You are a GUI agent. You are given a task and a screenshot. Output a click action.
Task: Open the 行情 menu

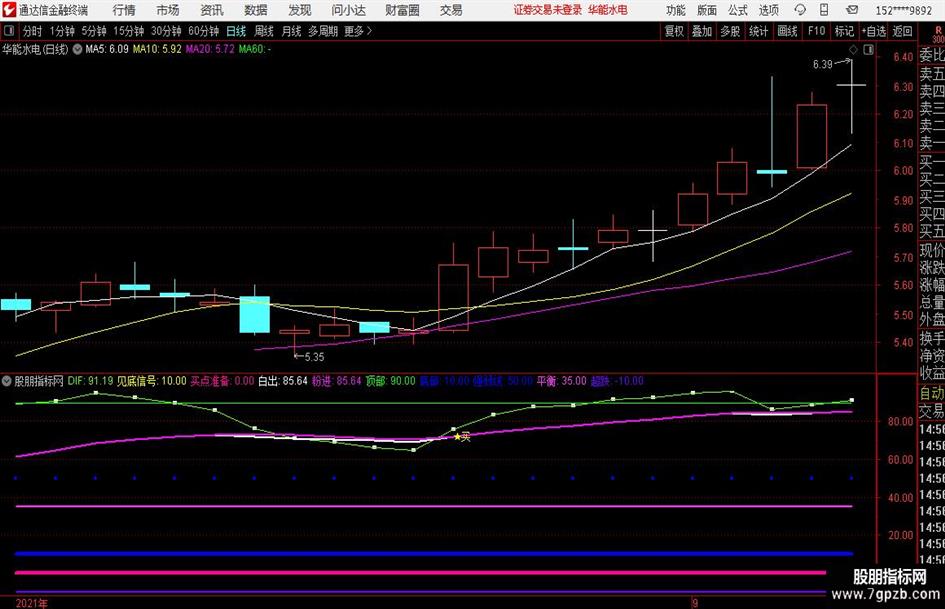pyautogui.click(x=124, y=10)
